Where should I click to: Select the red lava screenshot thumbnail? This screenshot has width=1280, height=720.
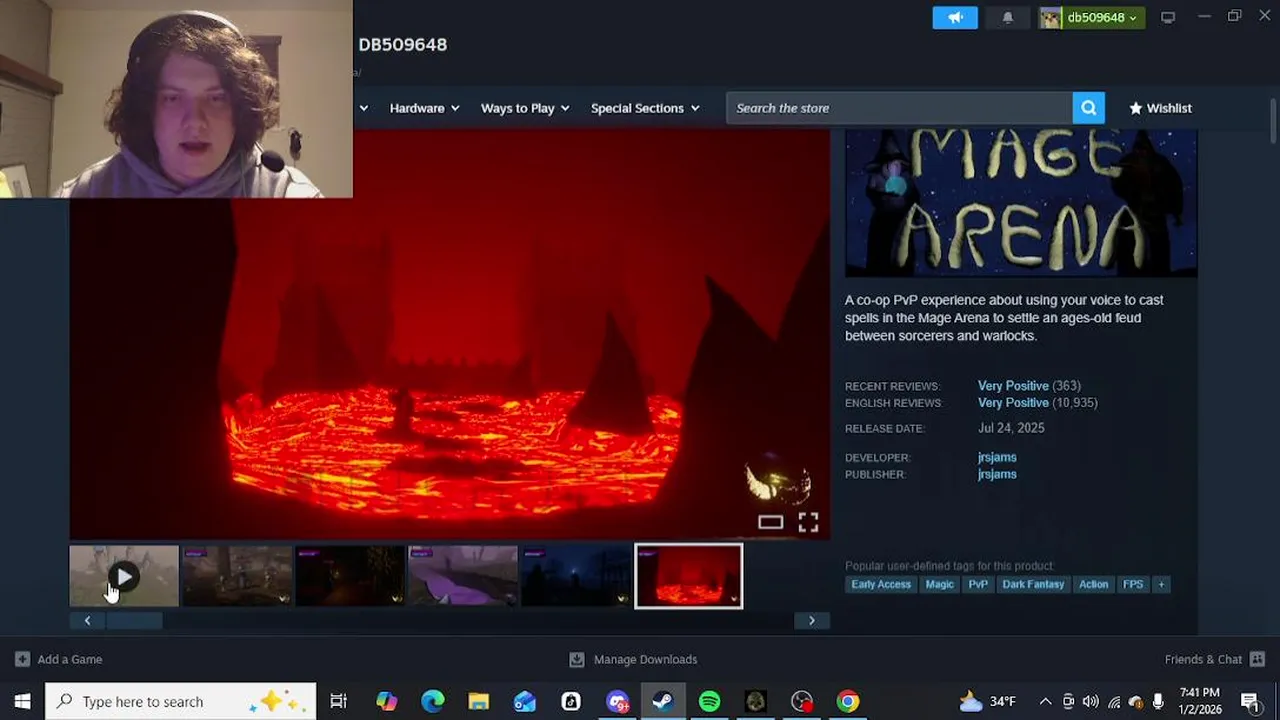click(x=689, y=576)
